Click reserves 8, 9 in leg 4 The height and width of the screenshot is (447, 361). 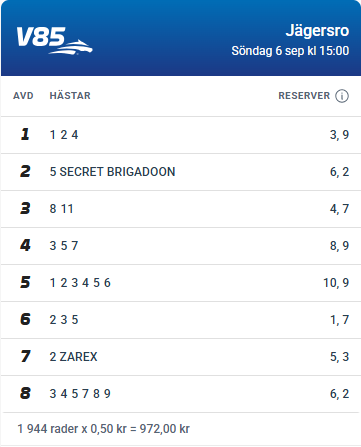[339, 246]
